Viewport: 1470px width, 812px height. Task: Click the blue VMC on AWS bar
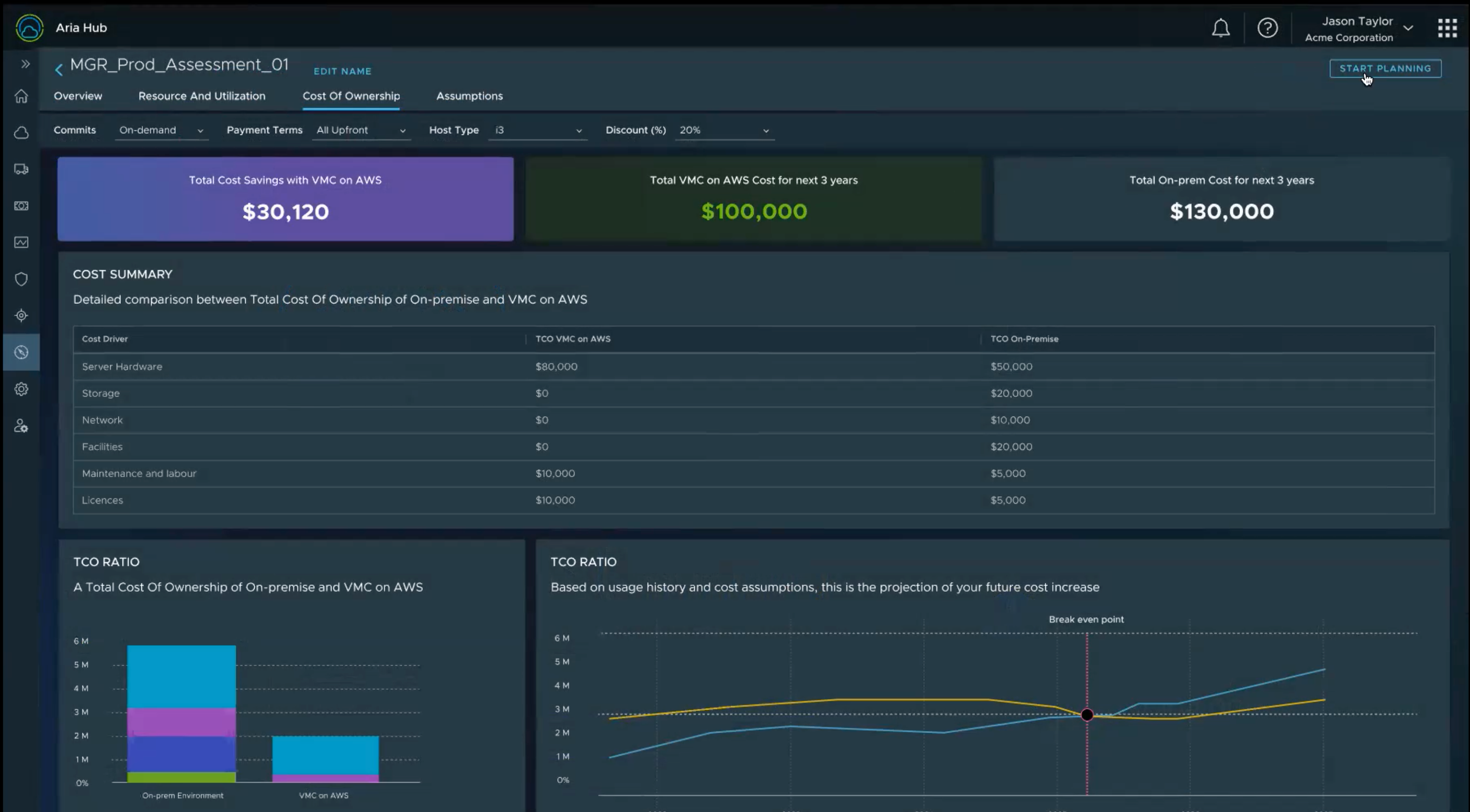325,756
